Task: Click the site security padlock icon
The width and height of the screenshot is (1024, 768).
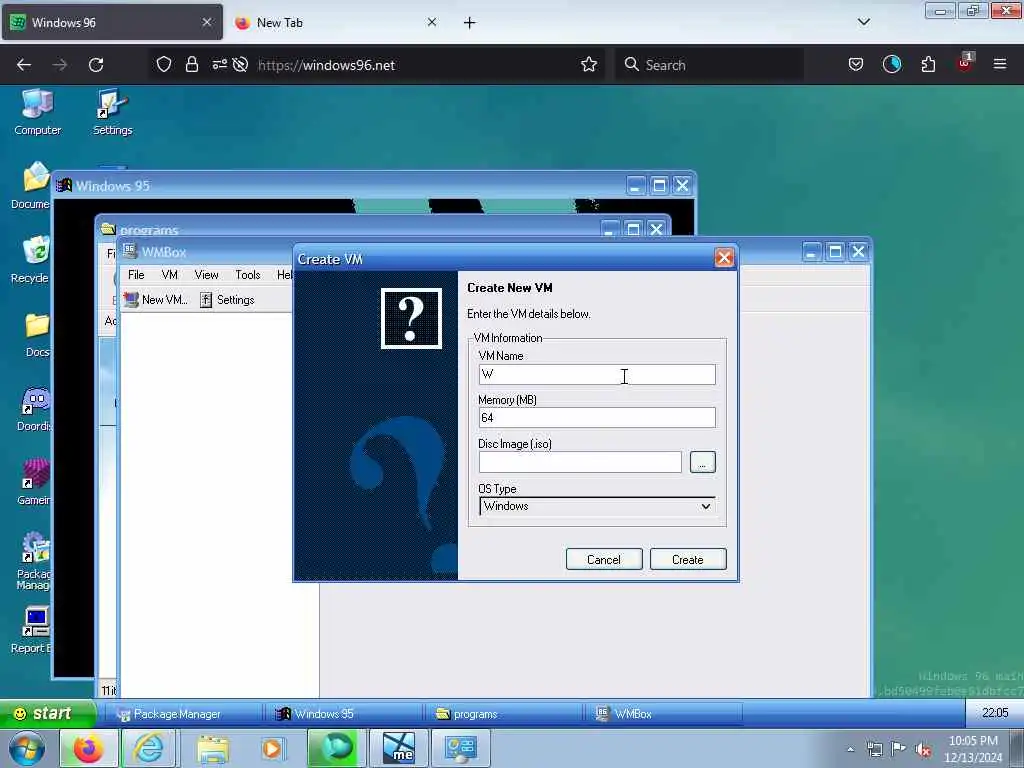Action: [x=191, y=65]
